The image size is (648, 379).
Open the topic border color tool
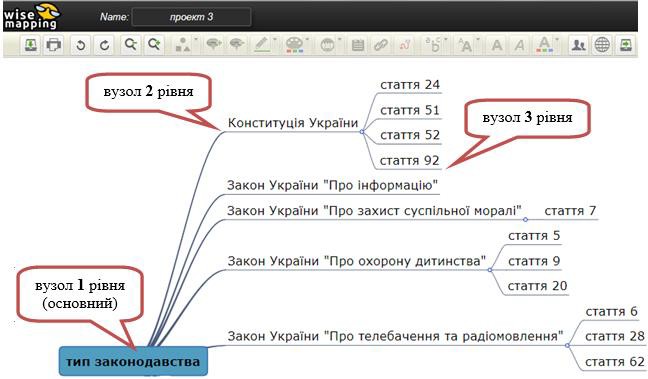263,45
